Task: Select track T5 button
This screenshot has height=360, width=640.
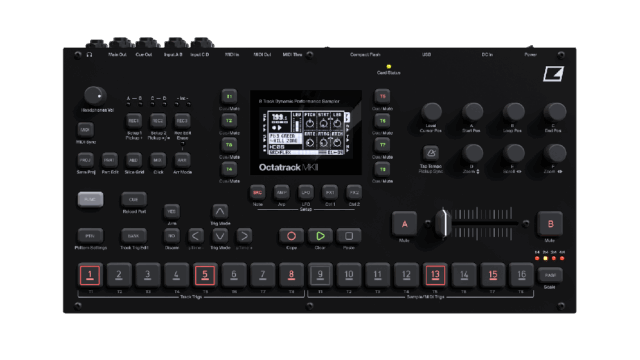Action: 382,97
